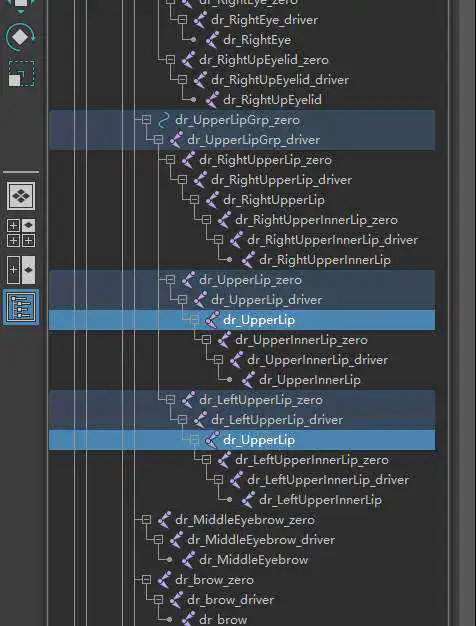Click the joint icon next to dr_RightEye

[212, 40]
